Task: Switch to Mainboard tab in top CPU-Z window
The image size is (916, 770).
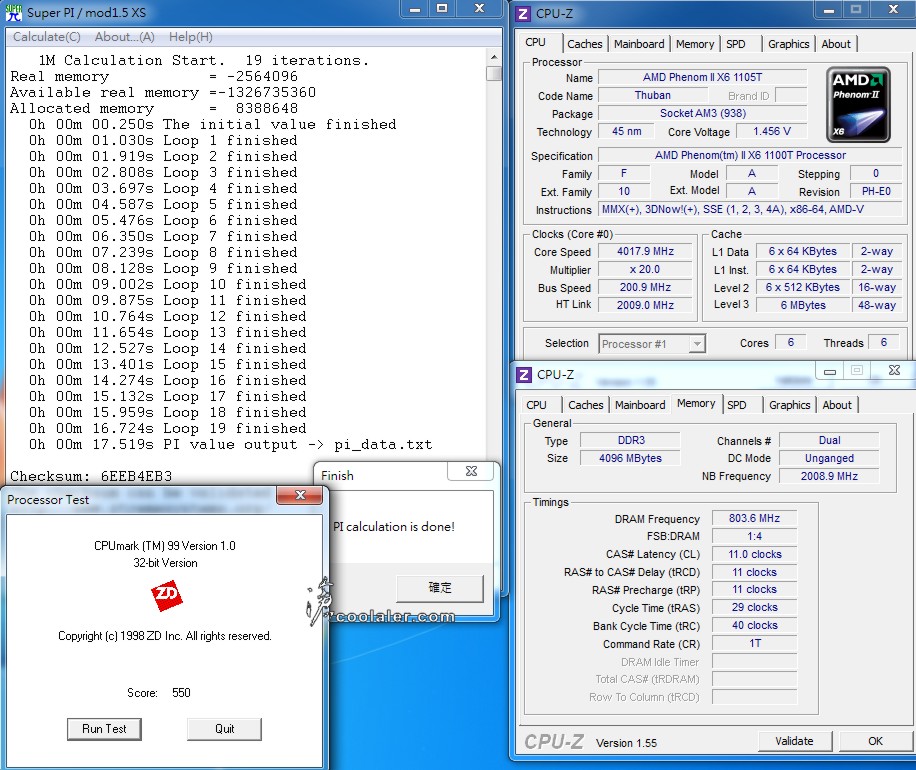Action: 639,44
